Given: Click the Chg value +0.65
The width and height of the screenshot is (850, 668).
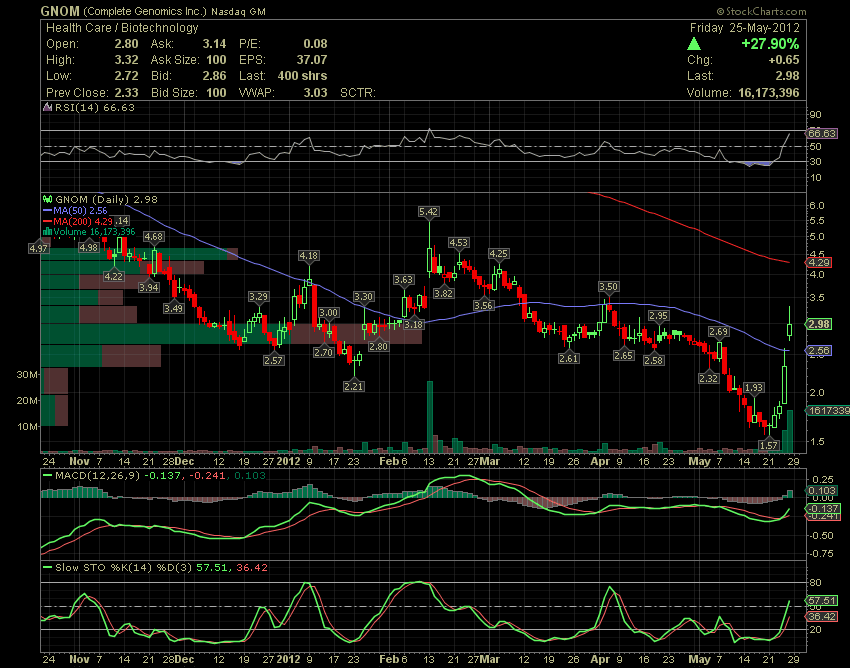Looking at the screenshot, I should (783, 60).
